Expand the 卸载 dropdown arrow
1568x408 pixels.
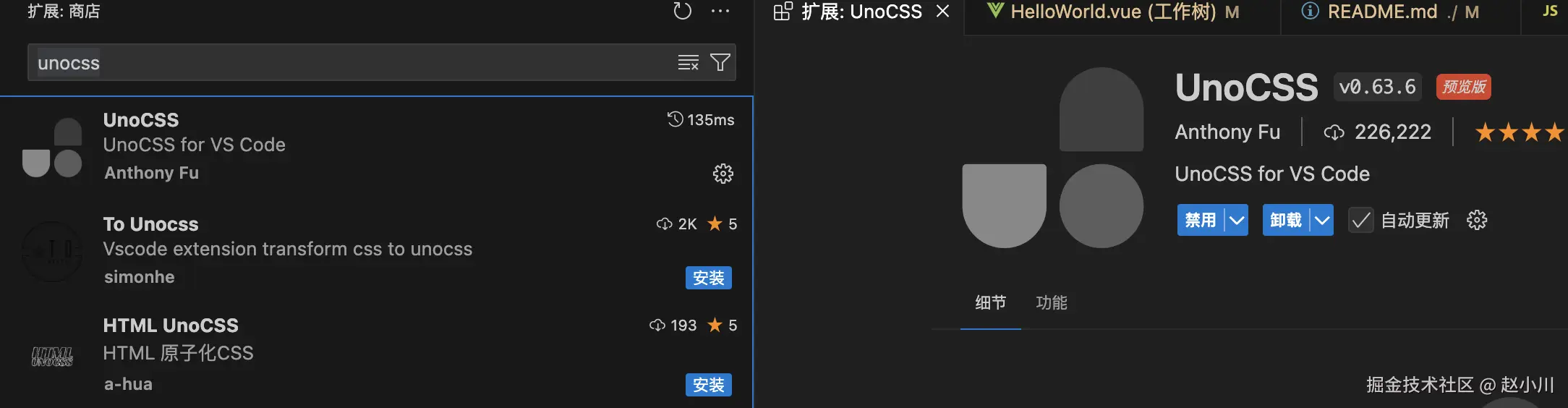tap(1322, 220)
